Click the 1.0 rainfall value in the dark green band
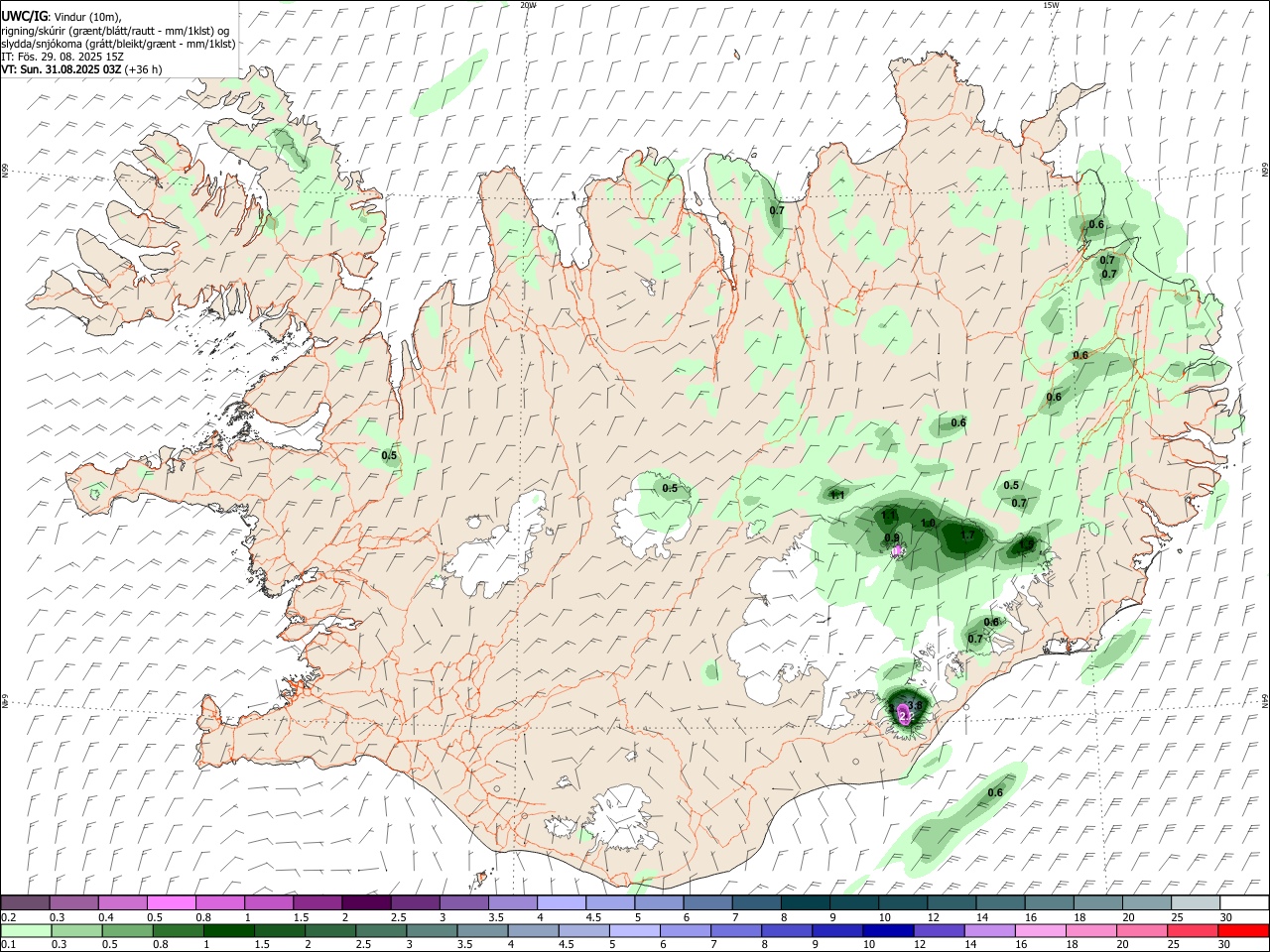The height and width of the screenshot is (952, 1270). click(x=929, y=524)
